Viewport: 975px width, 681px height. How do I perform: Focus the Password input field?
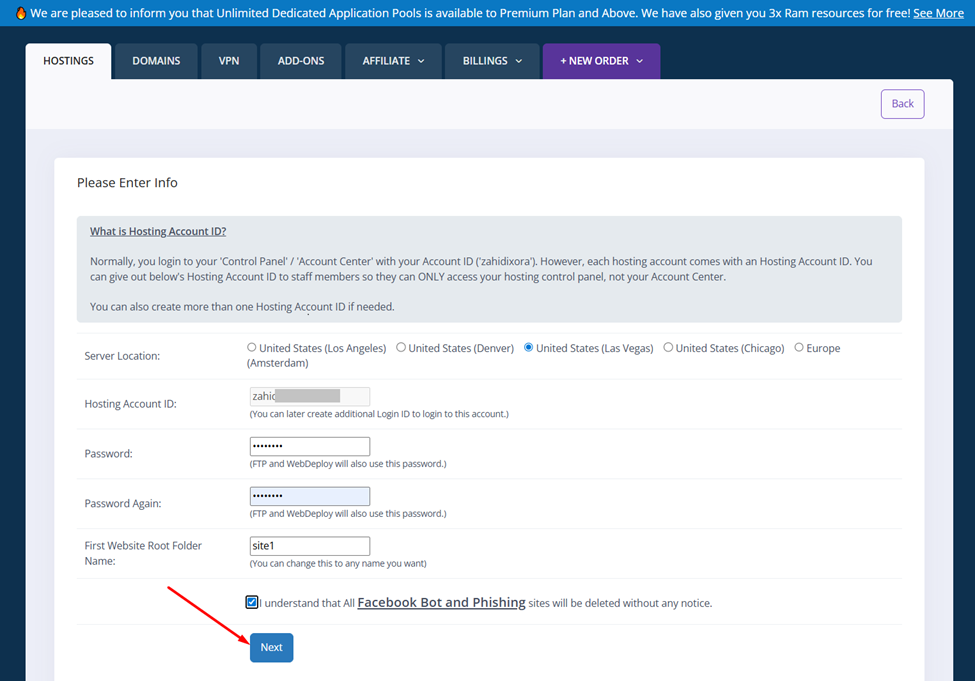point(309,446)
